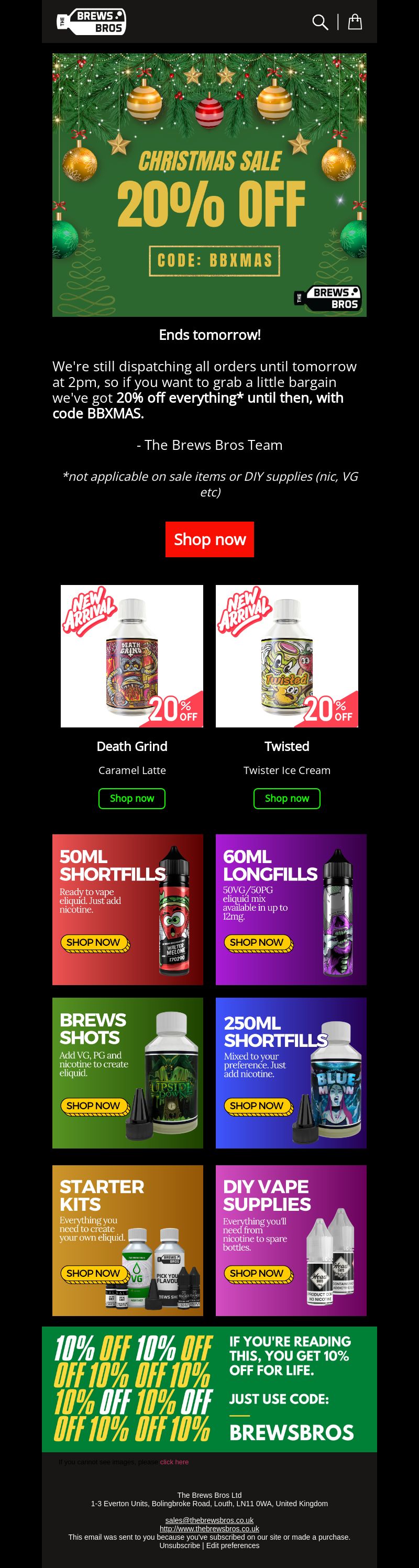Open the shopping bag icon
This screenshot has width=419, height=1568.
[x=355, y=22]
